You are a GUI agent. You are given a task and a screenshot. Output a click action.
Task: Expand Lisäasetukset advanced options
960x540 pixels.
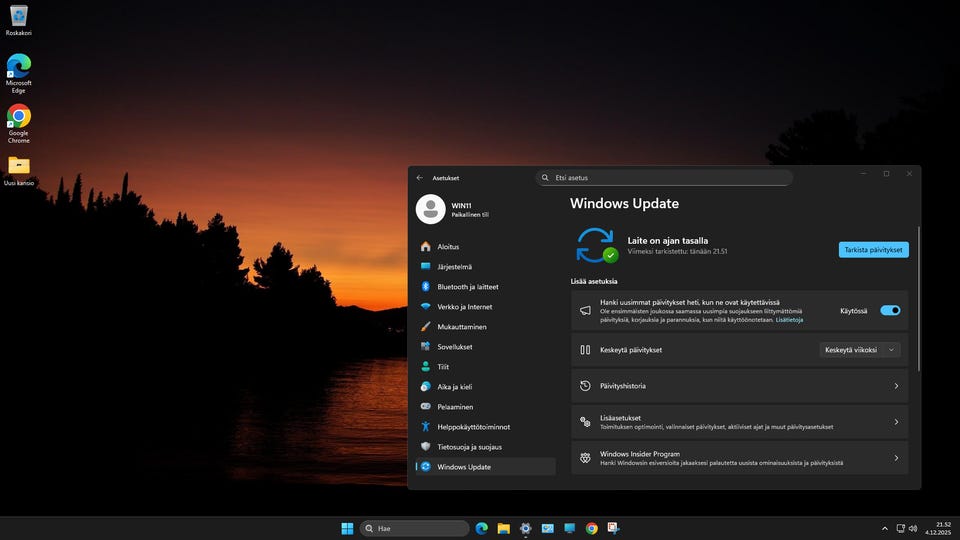click(x=739, y=422)
